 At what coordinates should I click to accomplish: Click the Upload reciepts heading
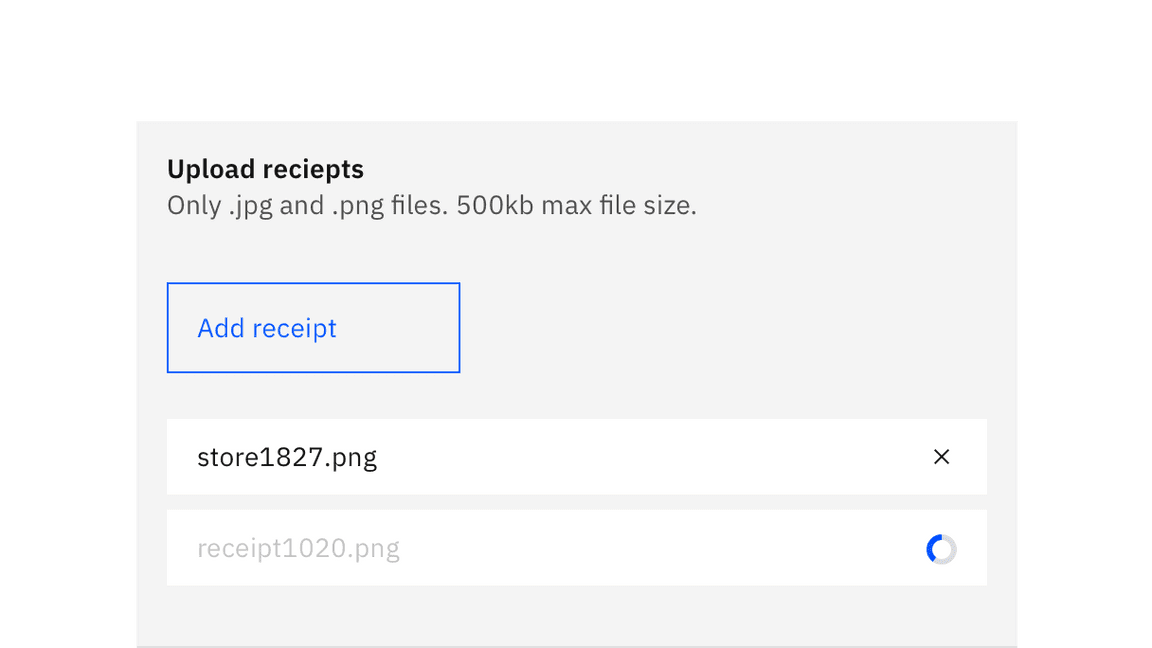(x=265, y=169)
